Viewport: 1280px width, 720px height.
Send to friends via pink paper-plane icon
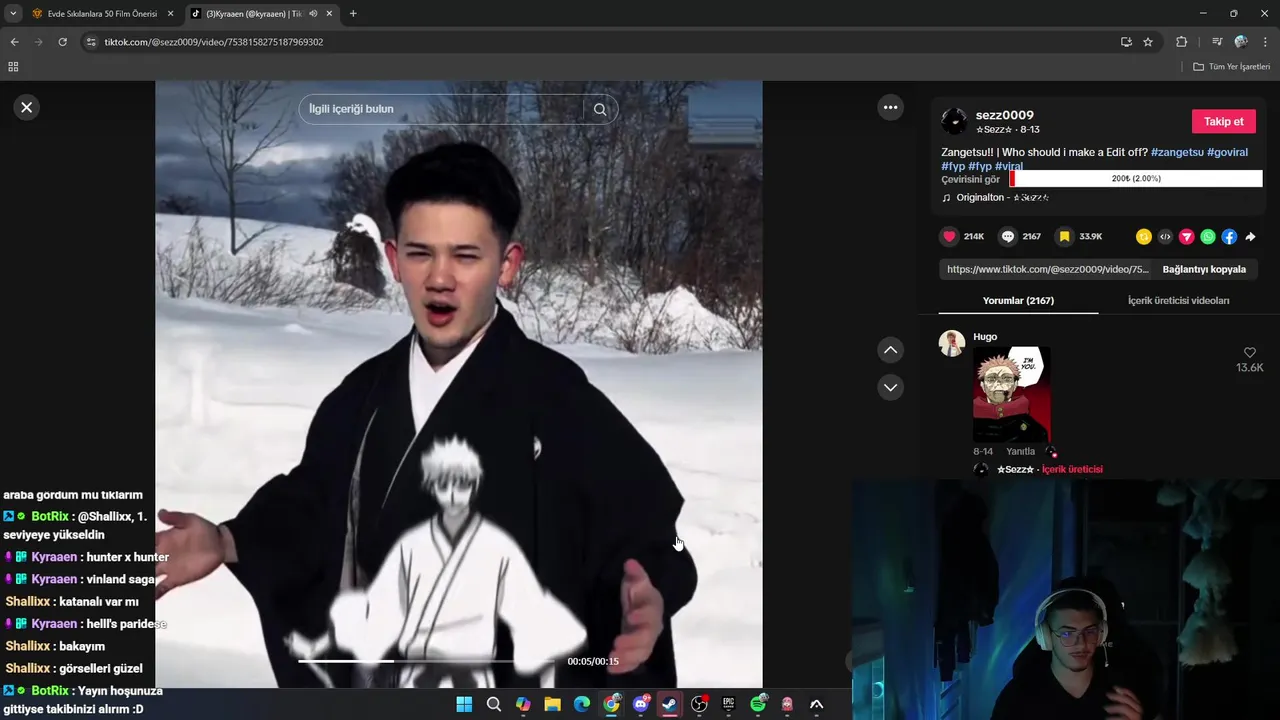(x=1186, y=237)
